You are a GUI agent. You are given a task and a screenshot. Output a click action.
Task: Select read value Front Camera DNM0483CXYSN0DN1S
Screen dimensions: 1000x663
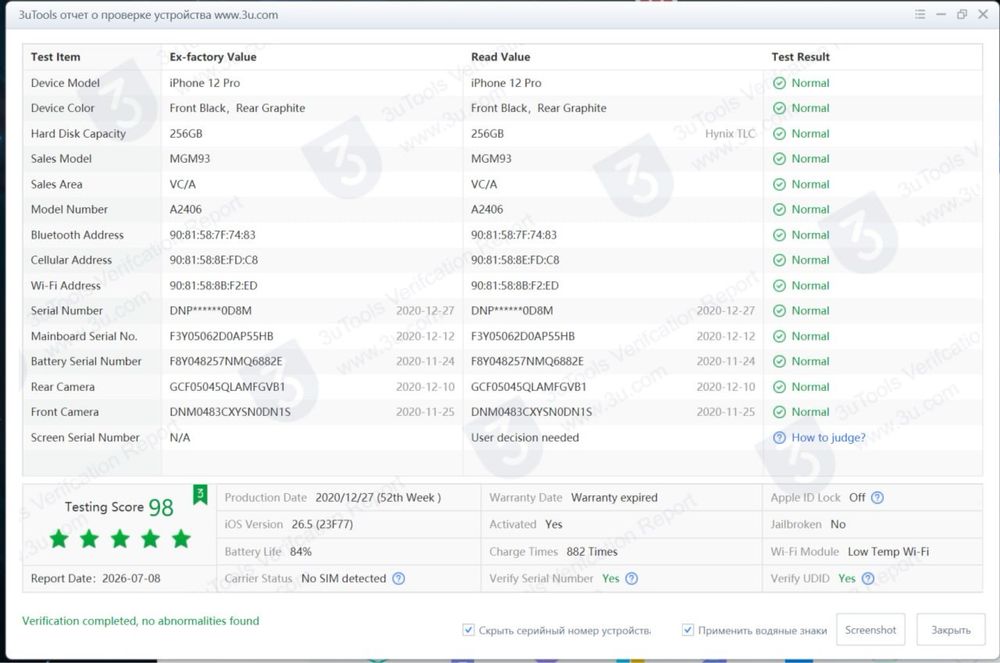pos(531,412)
